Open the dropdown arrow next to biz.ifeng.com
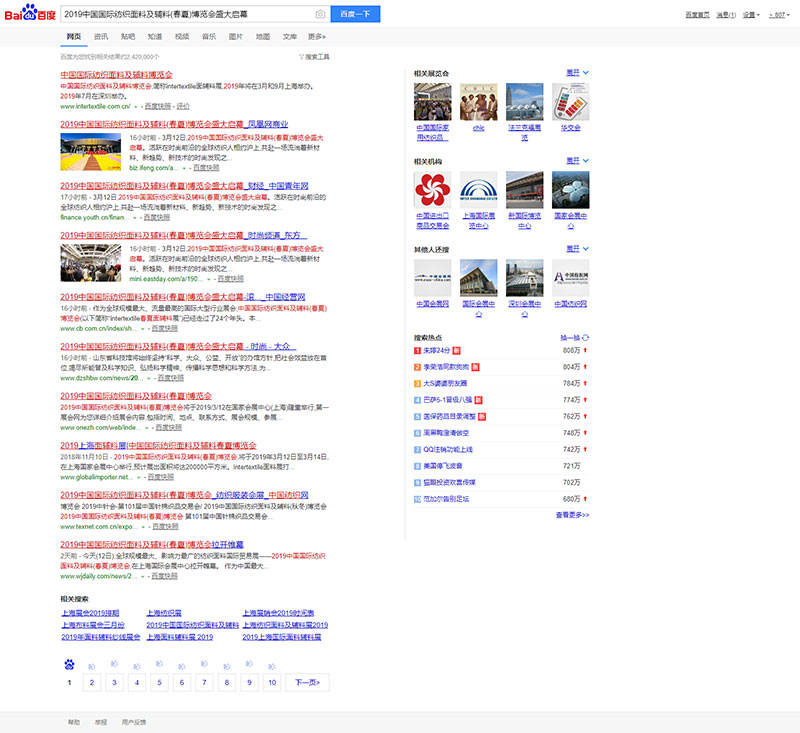800x733 pixels. tap(184, 168)
